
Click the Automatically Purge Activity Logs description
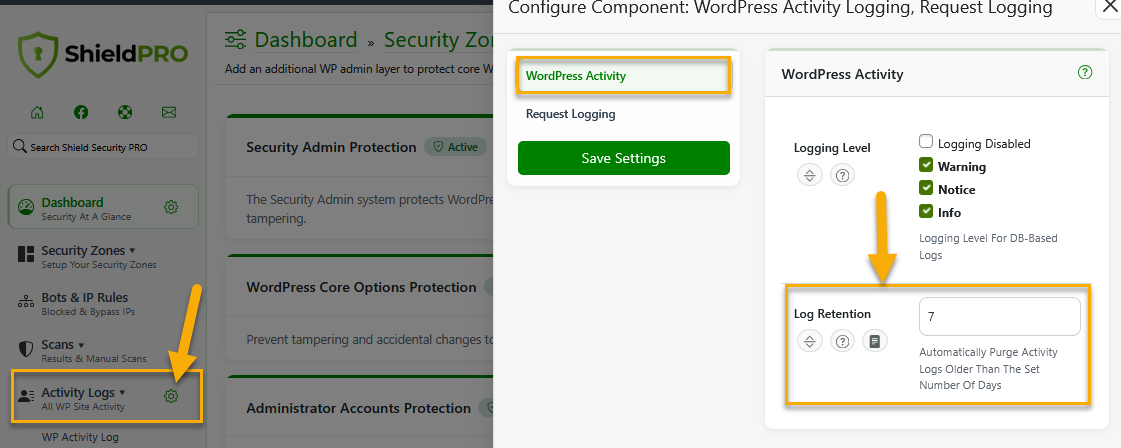coord(989,369)
